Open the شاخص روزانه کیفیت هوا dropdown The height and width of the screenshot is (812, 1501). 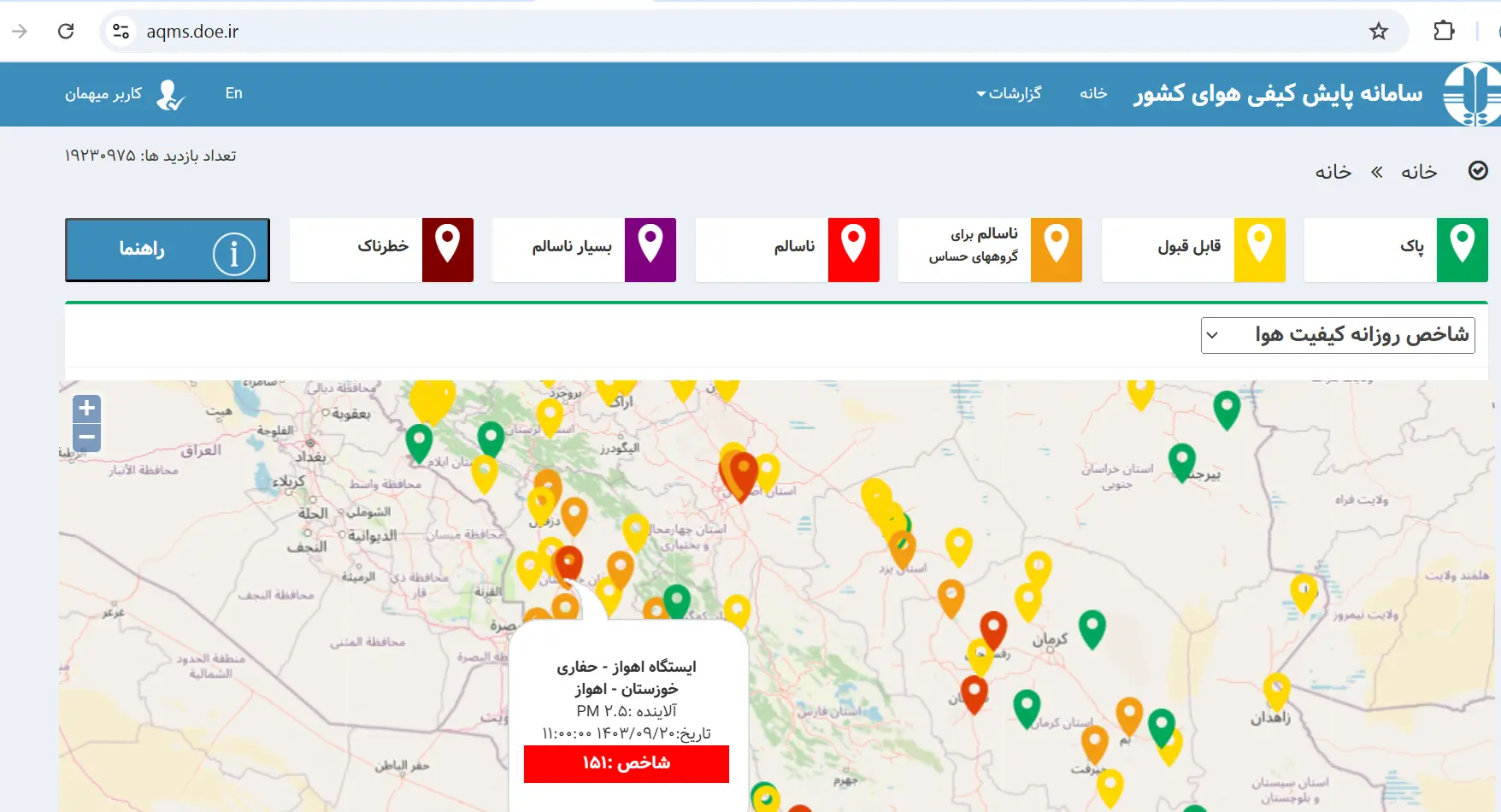[1338, 335]
